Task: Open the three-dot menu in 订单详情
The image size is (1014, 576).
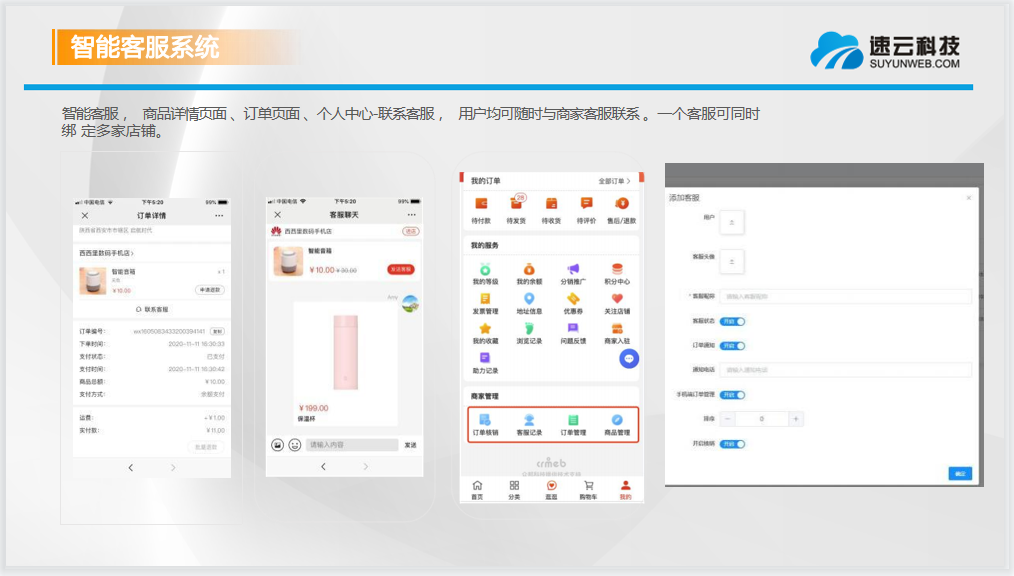Action: (218, 216)
